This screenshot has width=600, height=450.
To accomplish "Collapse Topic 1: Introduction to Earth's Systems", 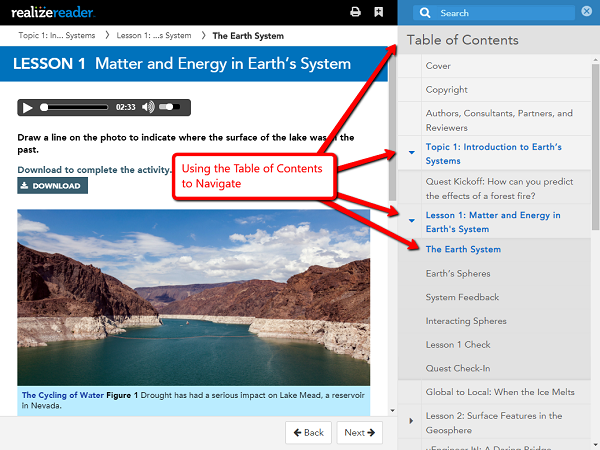I will [411, 153].
